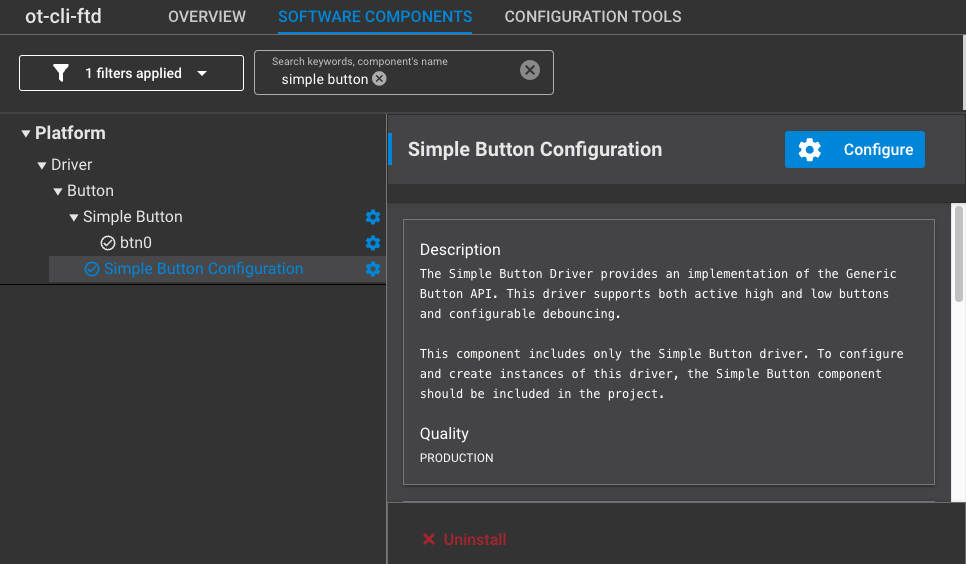966x564 pixels.
Task: Collapse the Platform tree node
Action: pyautogui.click(x=25, y=133)
